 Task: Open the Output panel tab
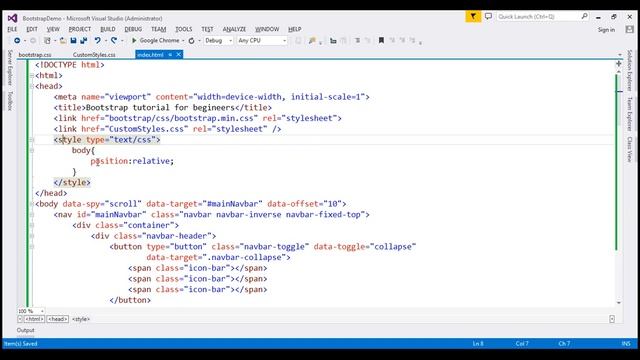coord(26,330)
